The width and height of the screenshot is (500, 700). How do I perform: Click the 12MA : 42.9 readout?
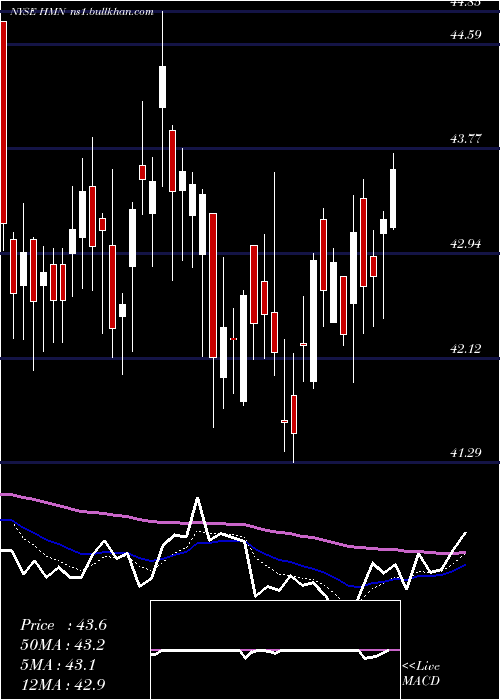pos(63,684)
